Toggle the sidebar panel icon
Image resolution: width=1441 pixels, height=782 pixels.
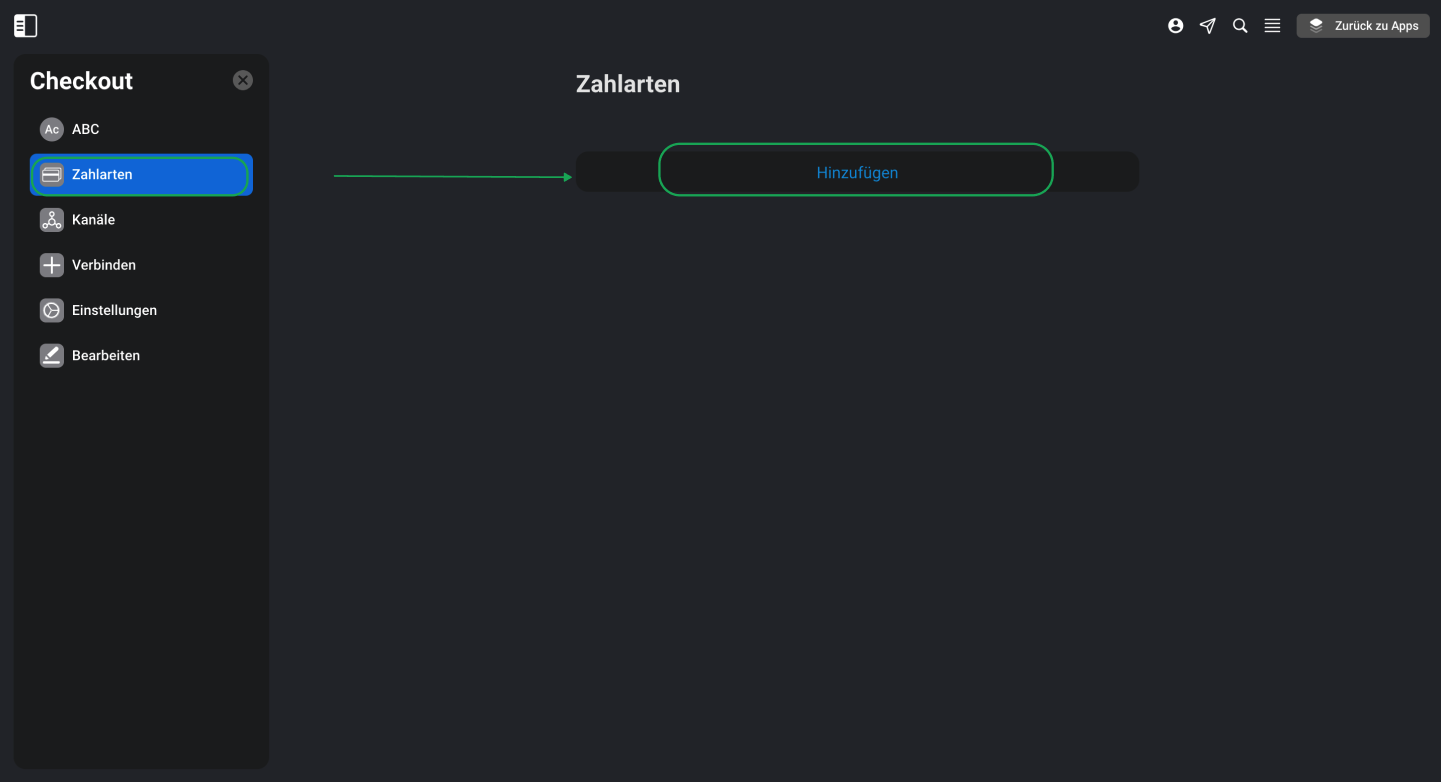(26, 26)
